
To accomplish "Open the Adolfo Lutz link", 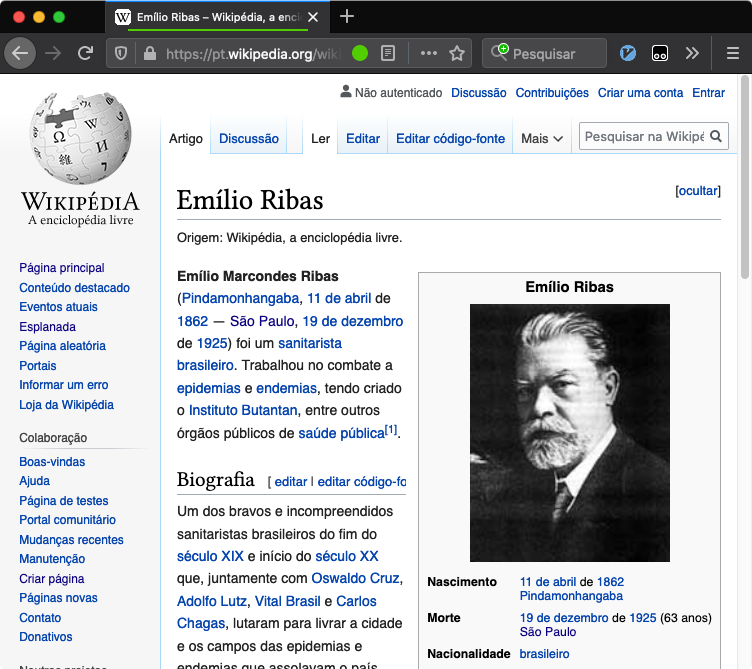I will [x=212, y=601].
